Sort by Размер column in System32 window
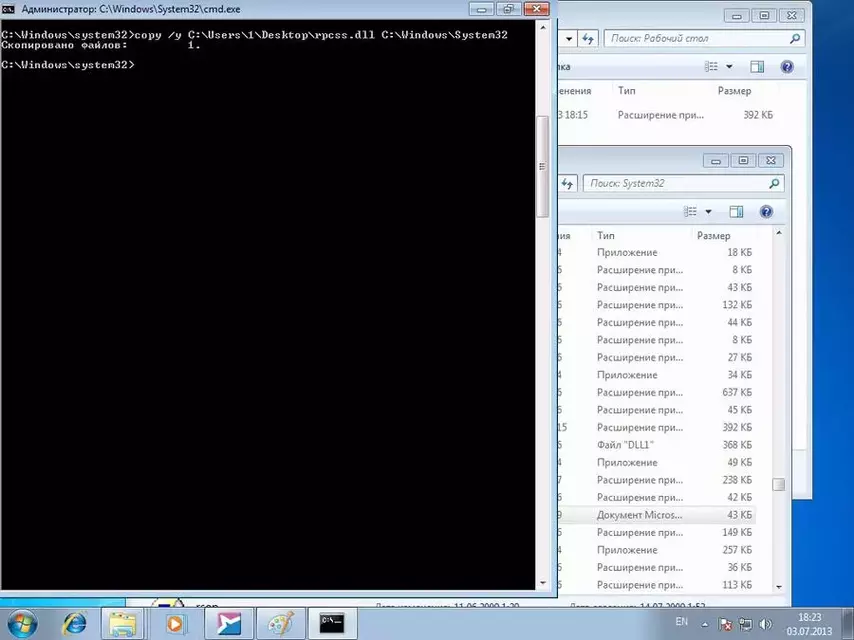This screenshot has height=640, width=854. (x=713, y=235)
